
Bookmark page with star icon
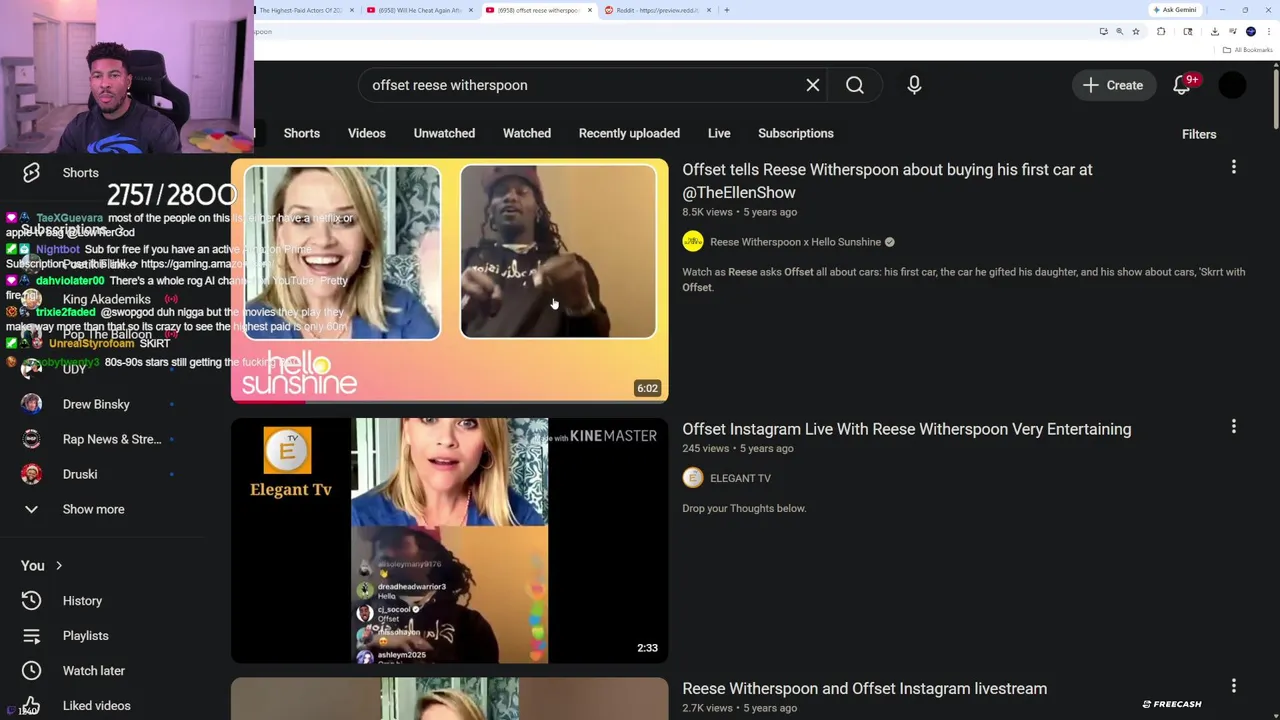[1136, 31]
